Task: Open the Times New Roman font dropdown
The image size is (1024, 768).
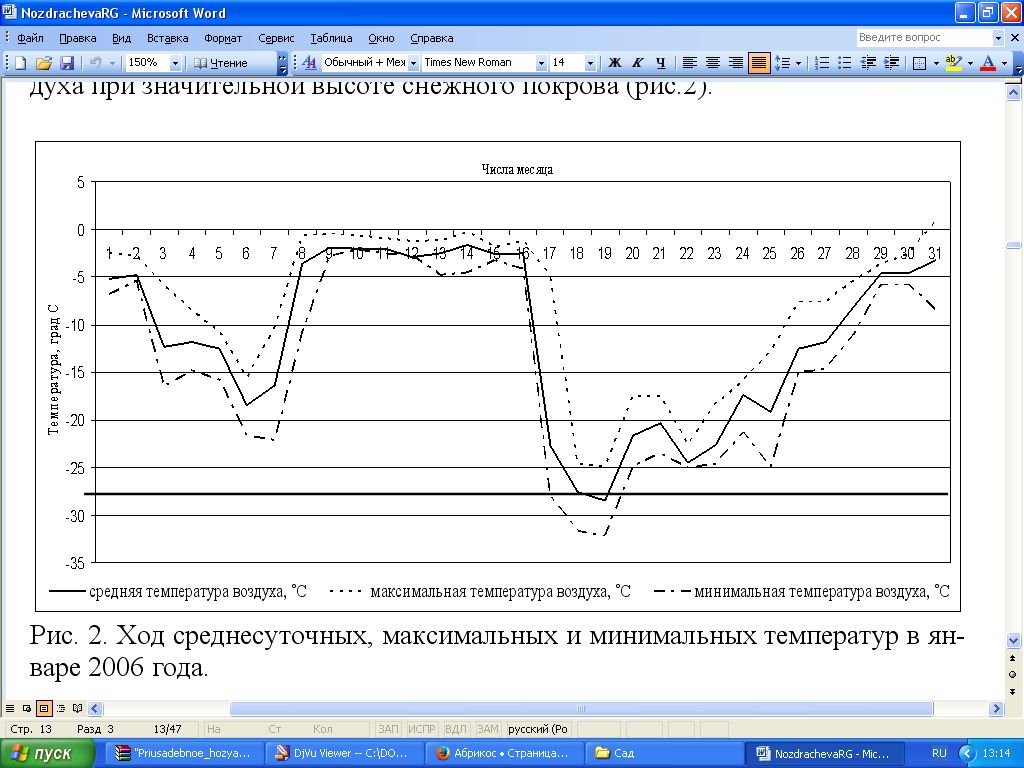Action: (541, 62)
